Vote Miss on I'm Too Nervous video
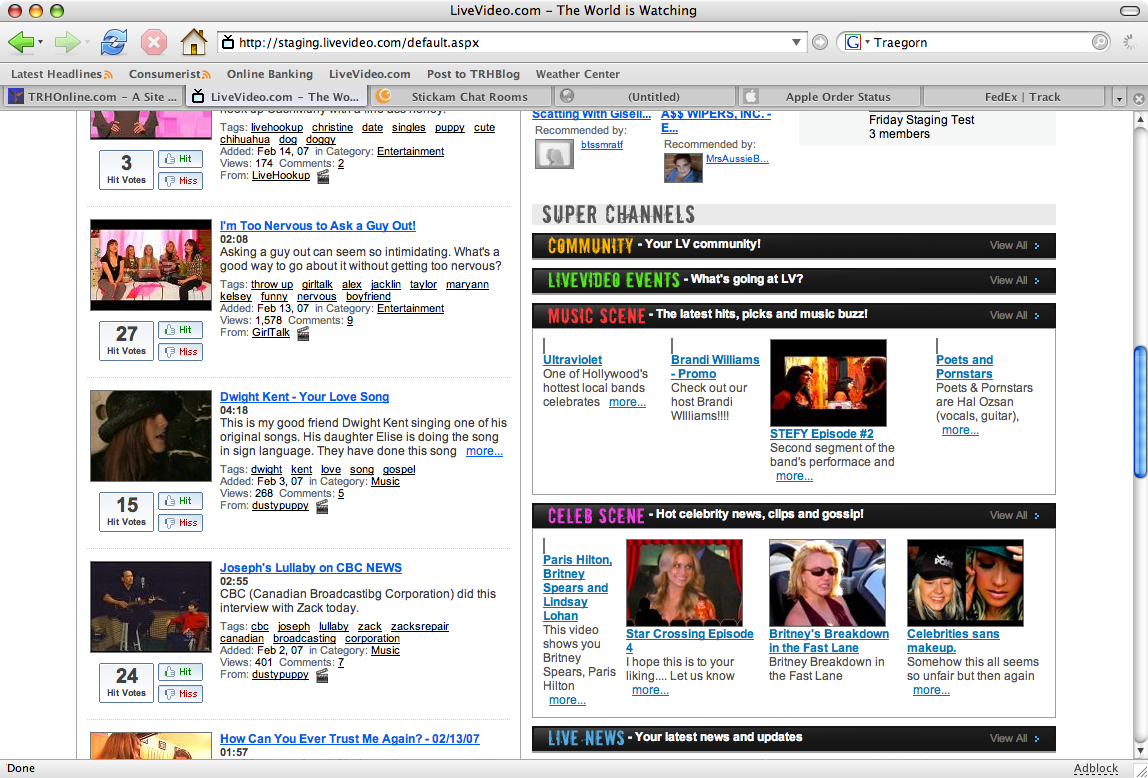This screenshot has height=778, width=1148. point(180,351)
